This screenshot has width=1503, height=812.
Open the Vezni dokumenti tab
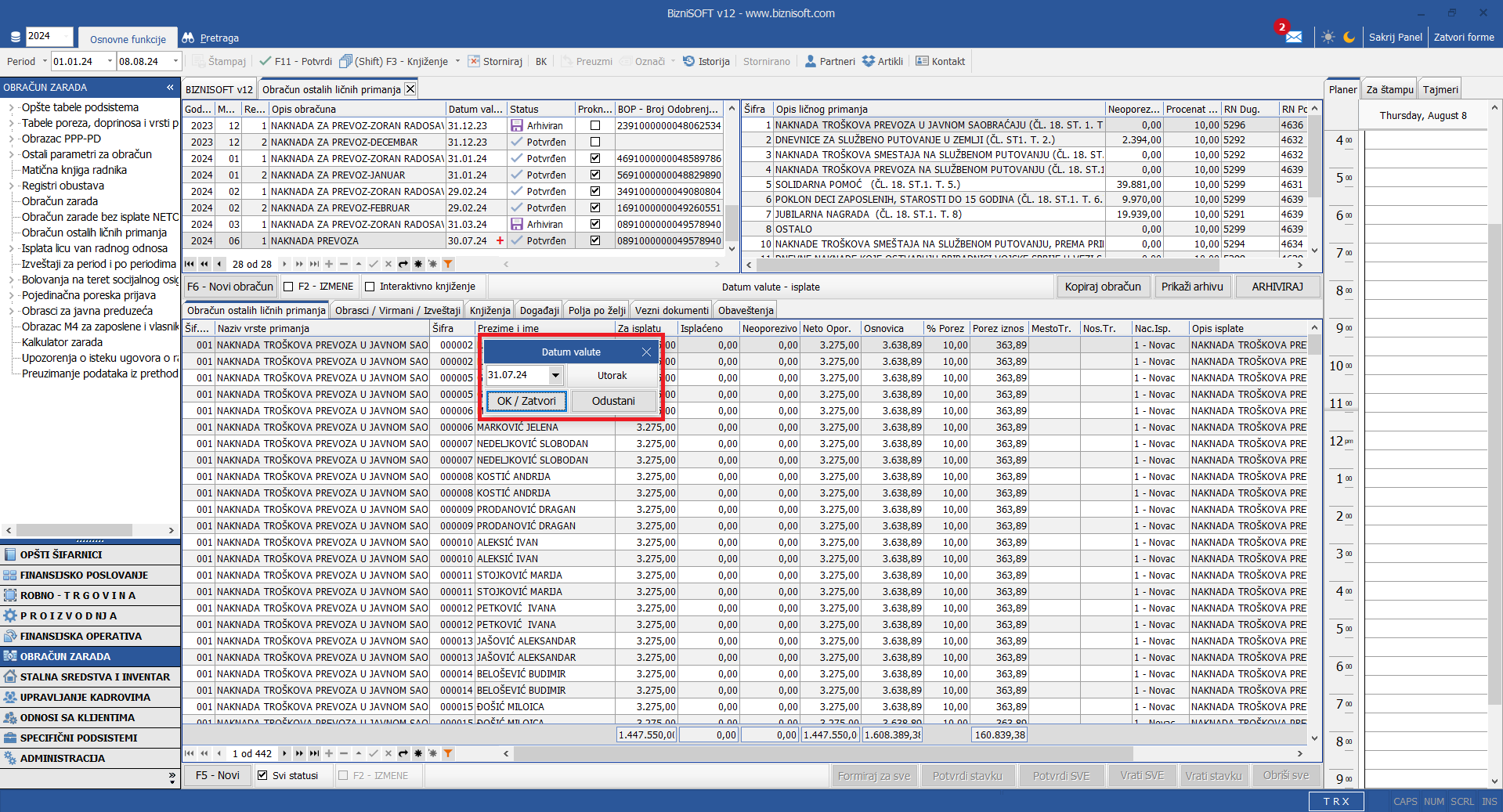(x=671, y=310)
